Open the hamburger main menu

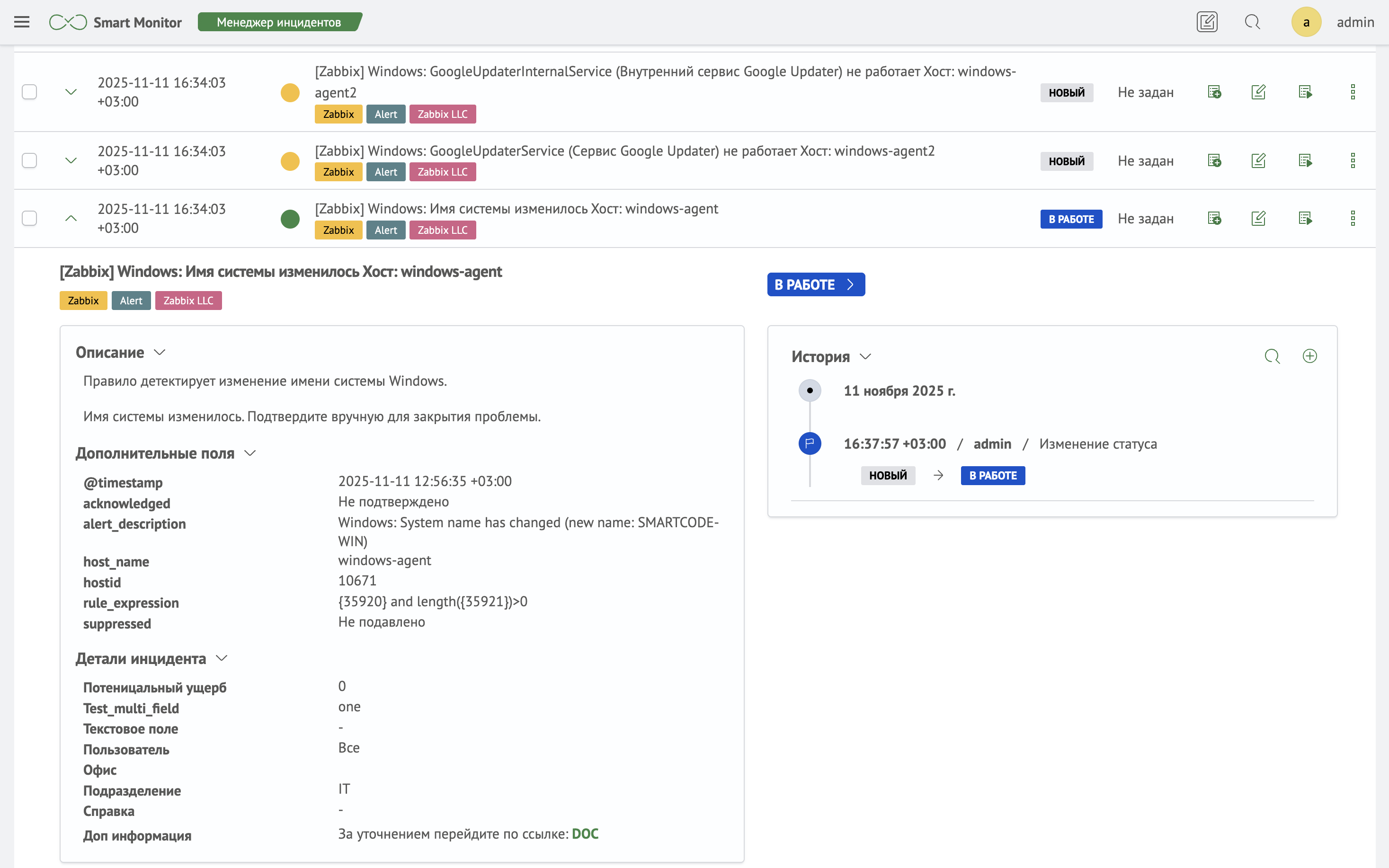click(x=22, y=22)
